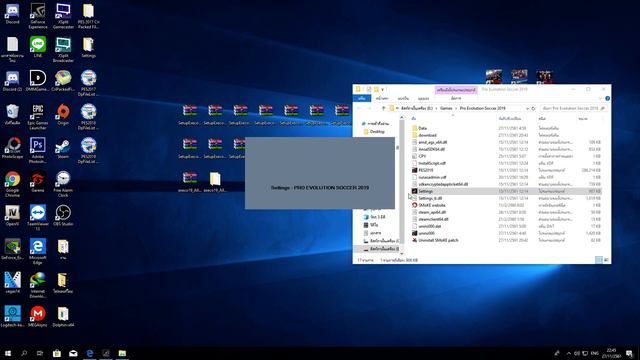This screenshot has width=640, height=360.
Task: Select the Dolphin-x64 folder on desktop
Action: point(63,316)
